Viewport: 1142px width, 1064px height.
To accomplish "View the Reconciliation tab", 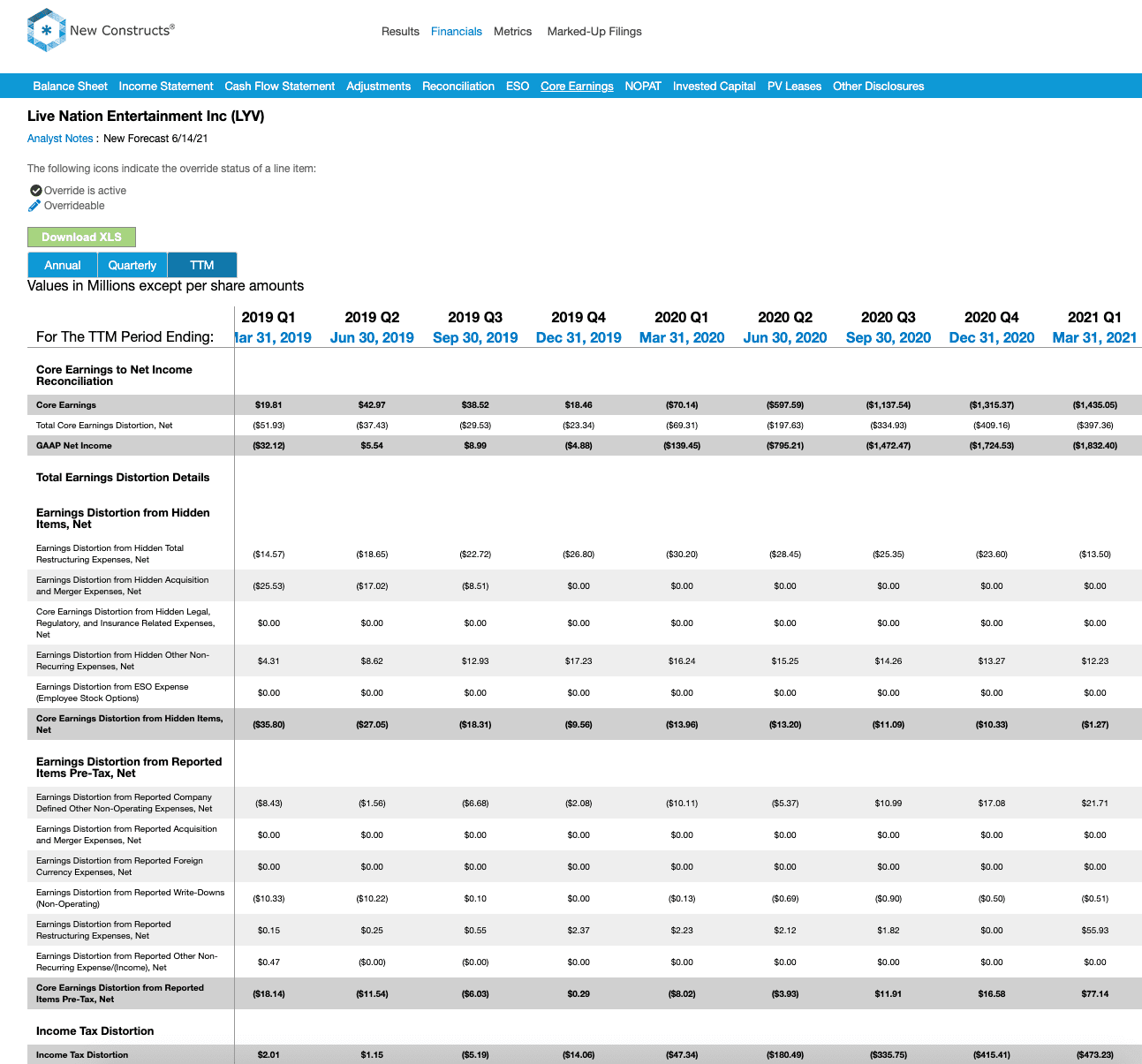I will tap(458, 87).
